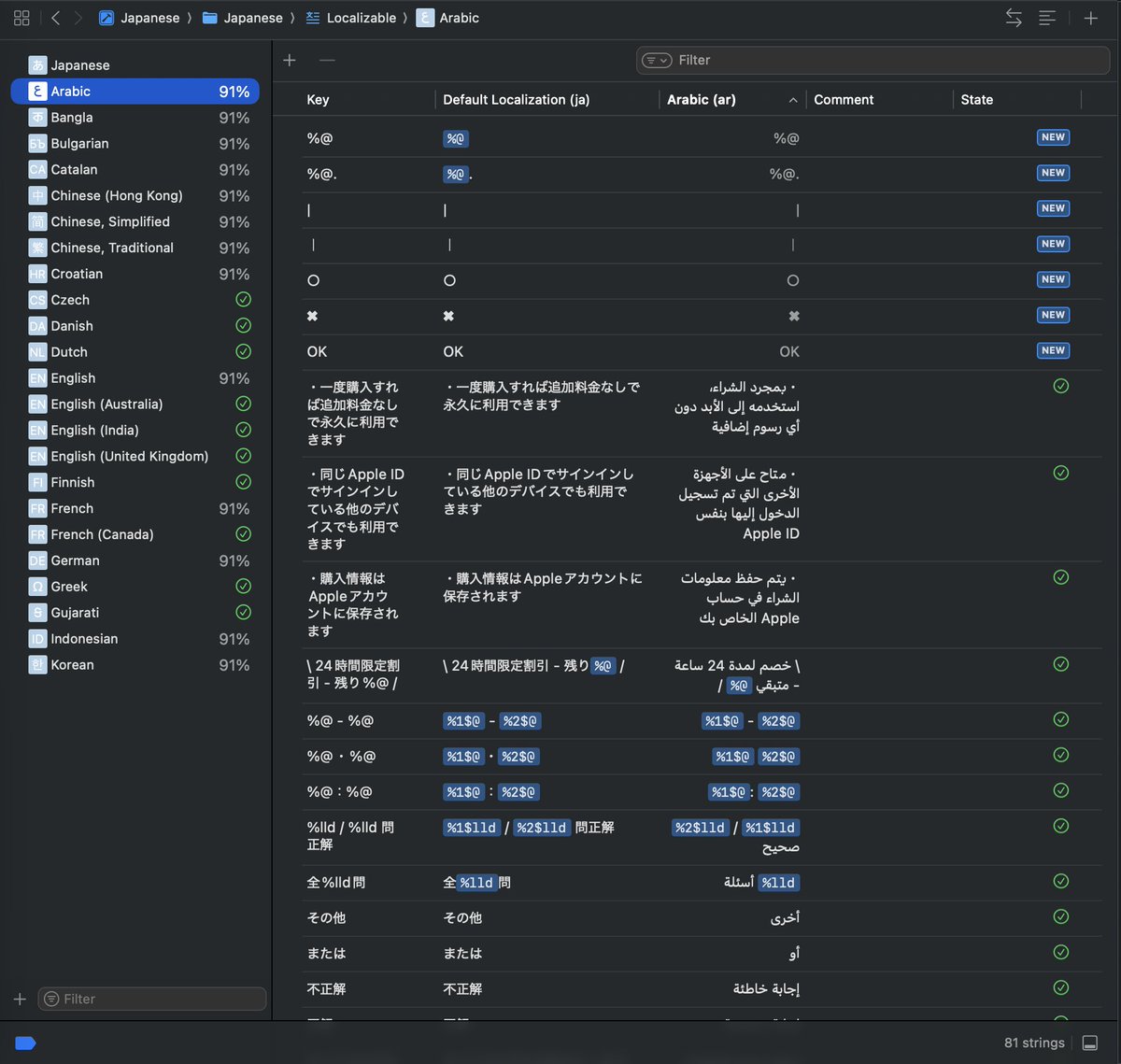This screenshot has height=1064, width=1121.
Task: Select Arabic in the language list
Action: point(135,92)
